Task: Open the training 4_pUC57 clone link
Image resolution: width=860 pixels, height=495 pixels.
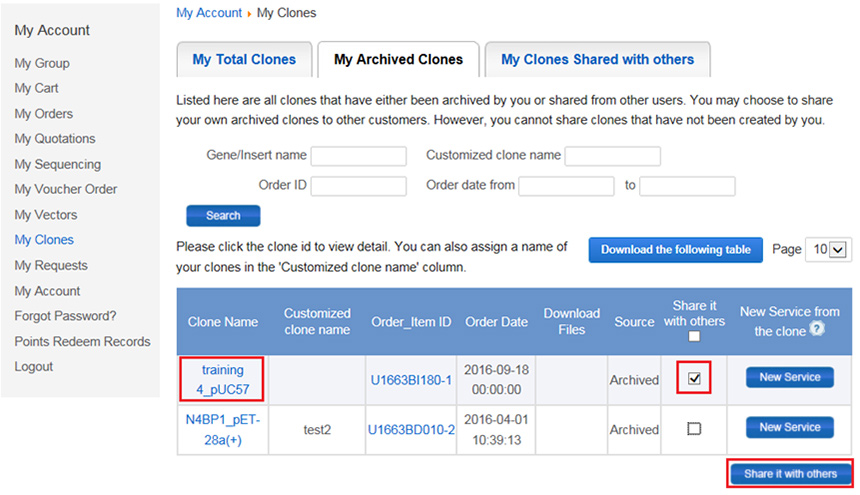Action: pyautogui.click(x=222, y=380)
